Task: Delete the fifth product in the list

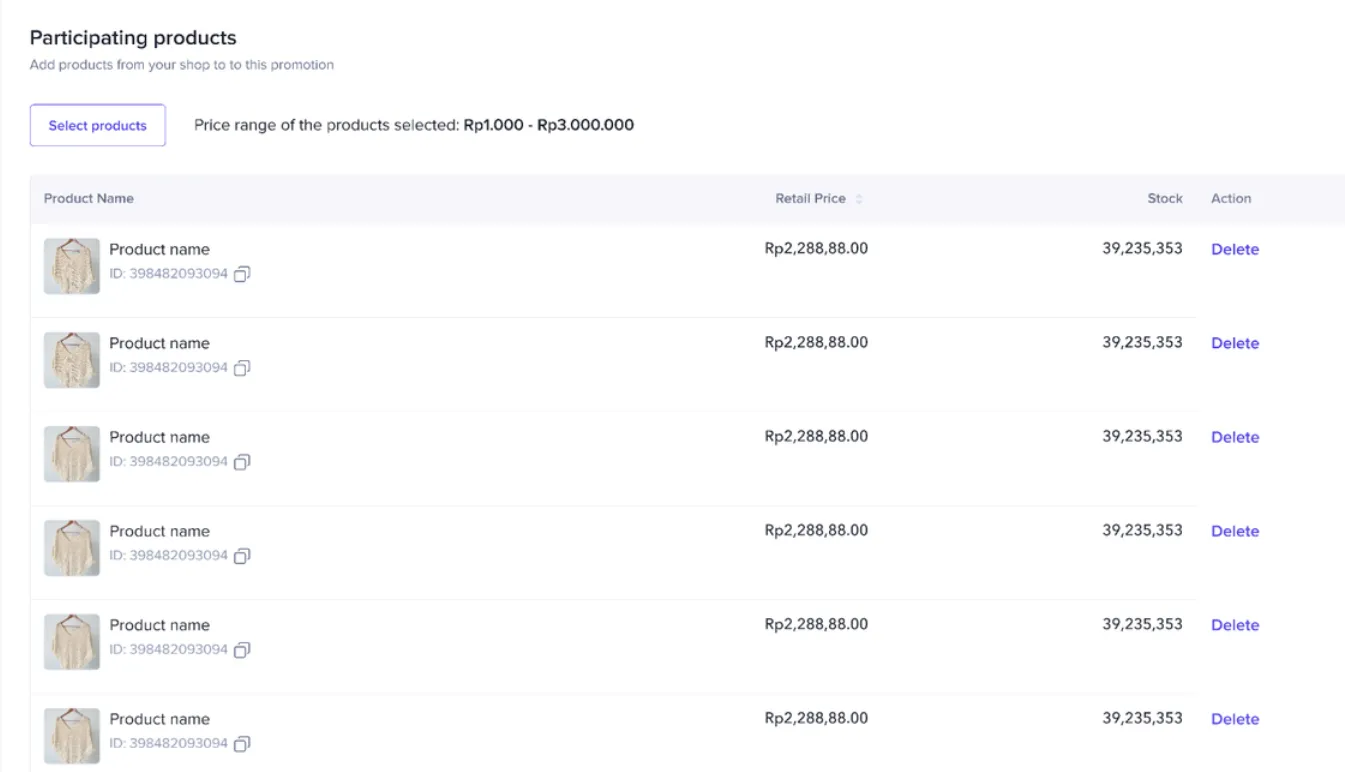Action: click(1235, 625)
